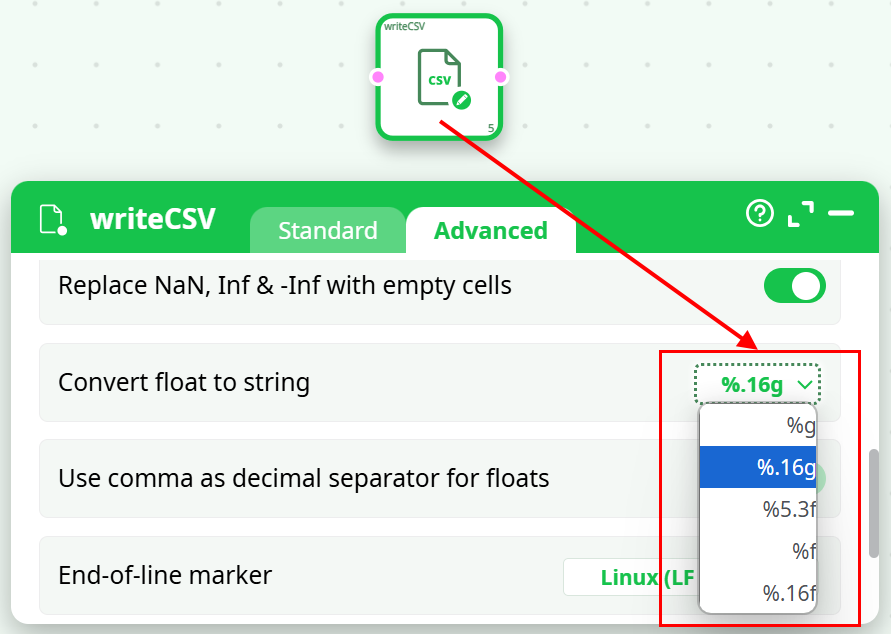
Task: Choose %g format from the dropdown list
Action: coord(758,426)
